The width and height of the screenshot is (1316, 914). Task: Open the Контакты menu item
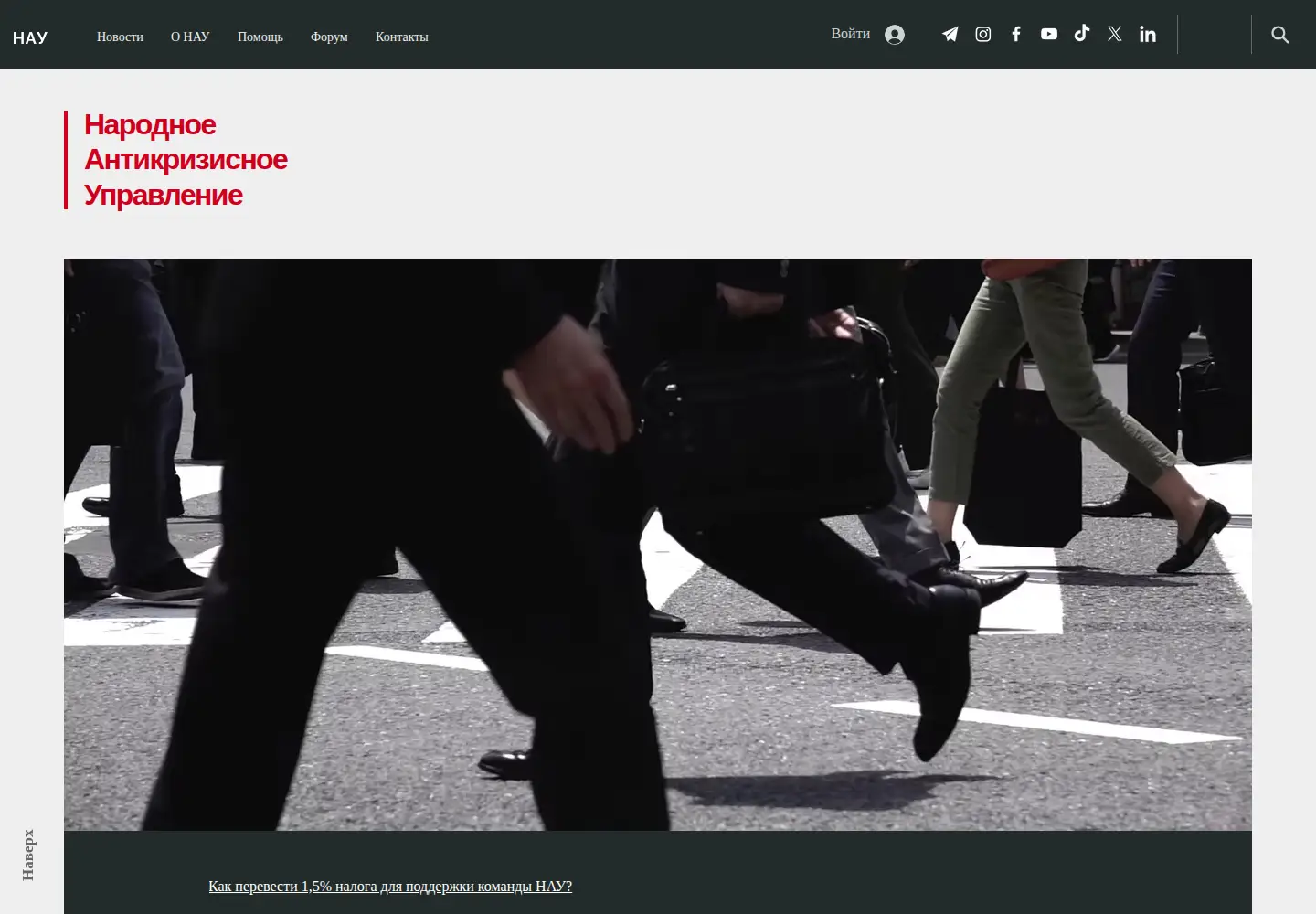402,37
